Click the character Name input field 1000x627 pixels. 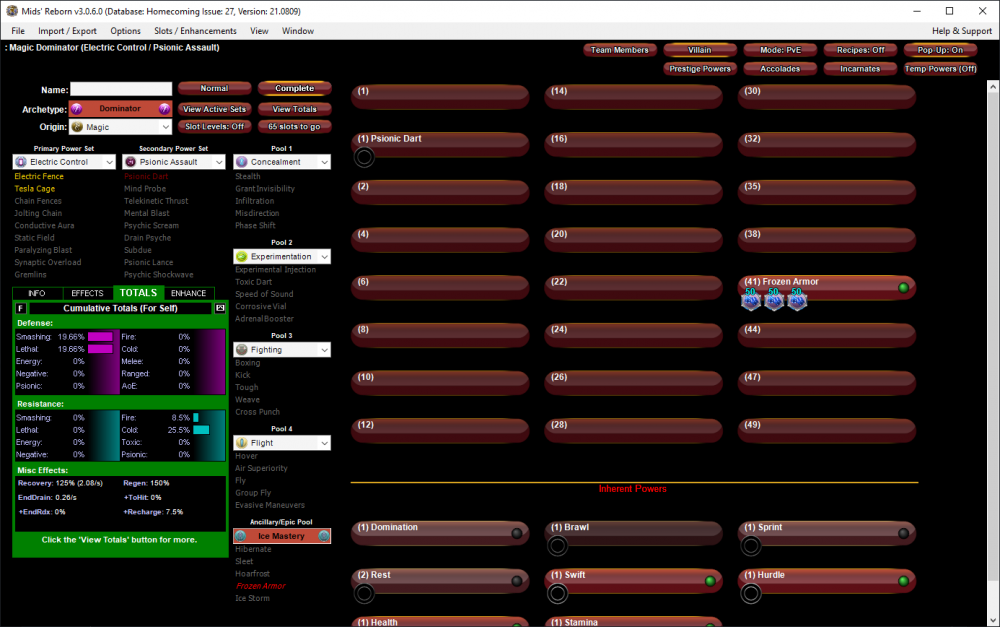(121, 89)
